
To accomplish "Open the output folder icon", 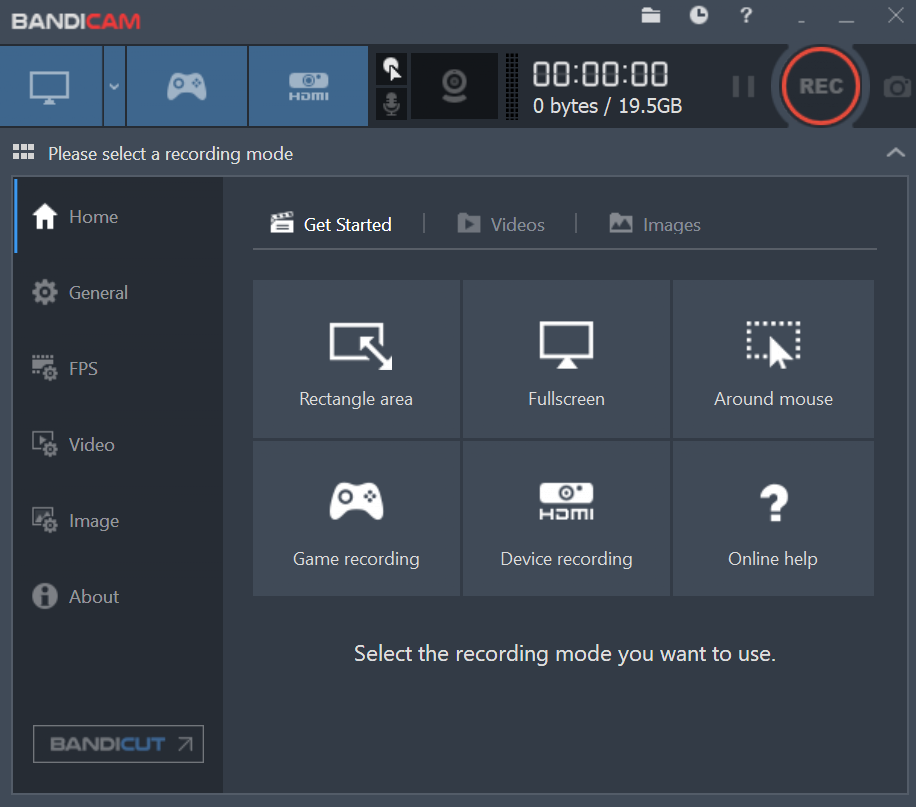I will point(651,15).
